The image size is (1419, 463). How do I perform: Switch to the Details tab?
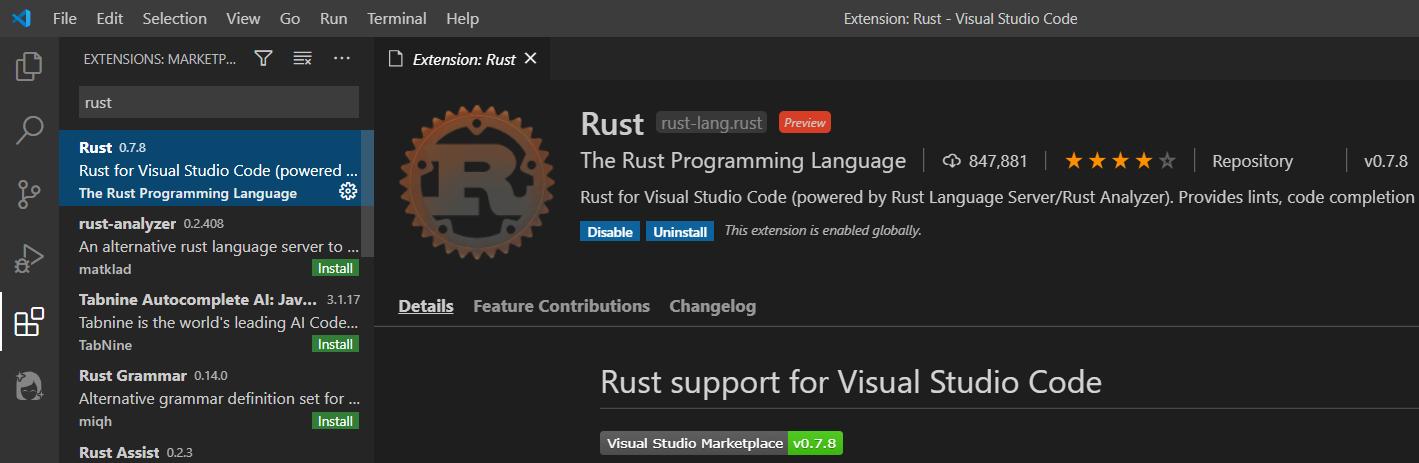[x=426, y=306]
